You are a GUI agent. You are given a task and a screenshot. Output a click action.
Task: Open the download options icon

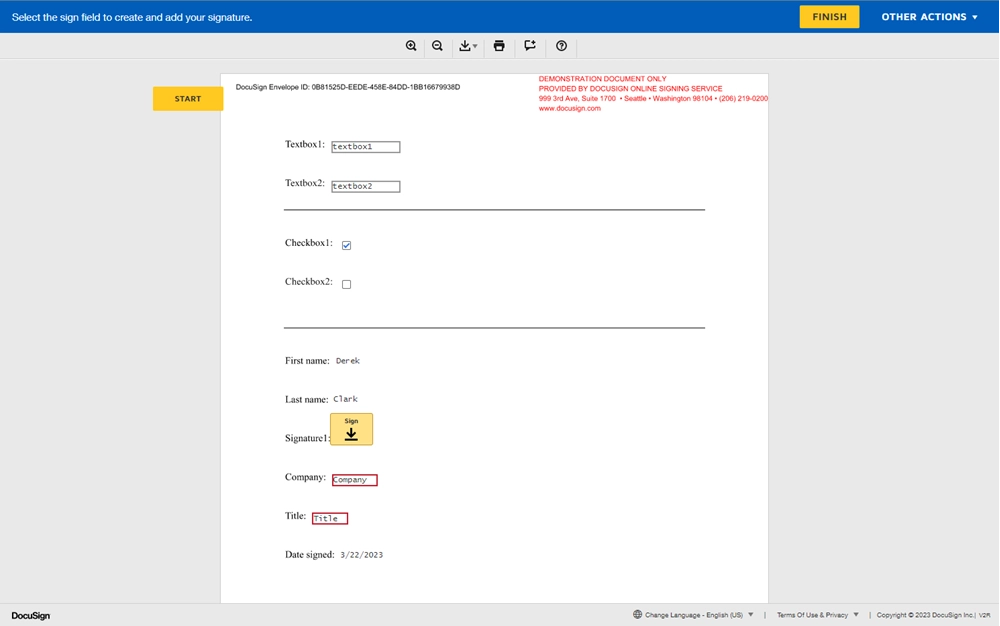467,46
